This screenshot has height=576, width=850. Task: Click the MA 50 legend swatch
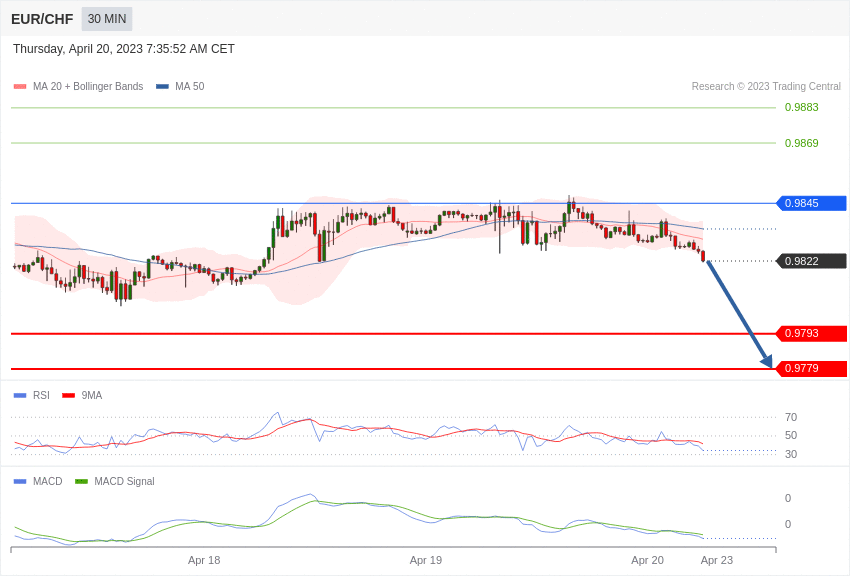click(x=162, y=87)
